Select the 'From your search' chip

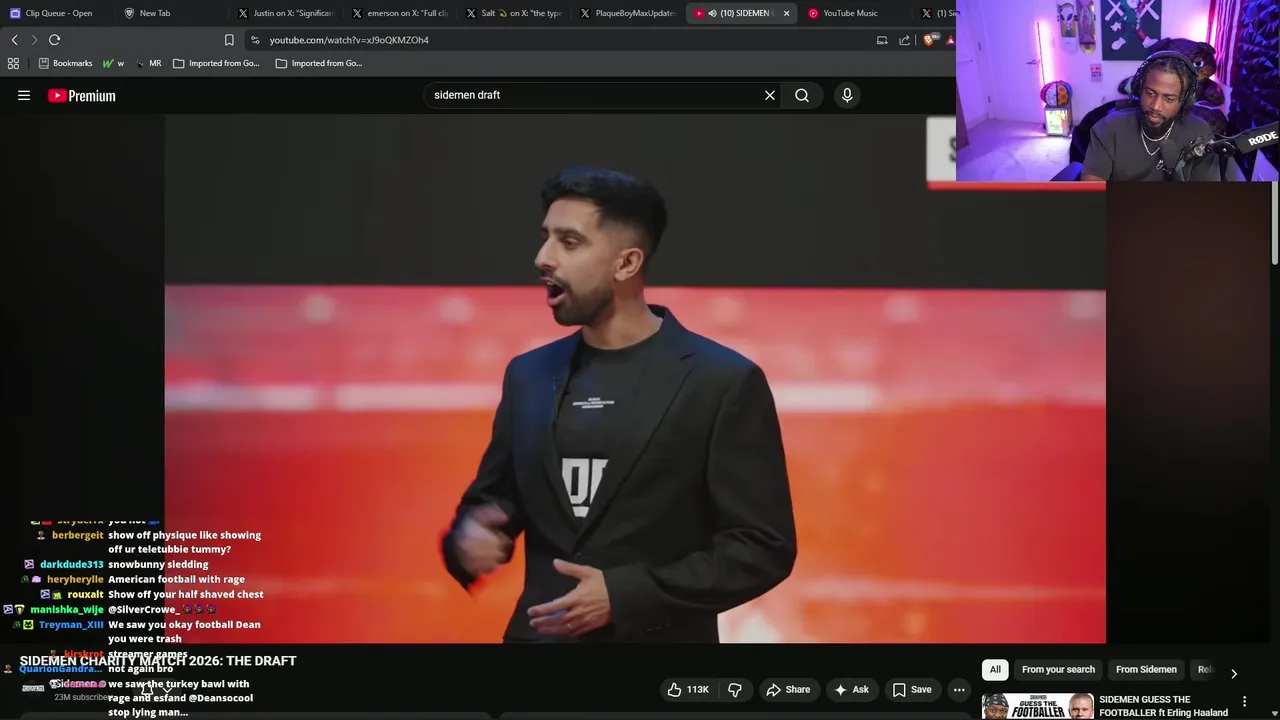pyautogui.click(x=1058, y=669)
